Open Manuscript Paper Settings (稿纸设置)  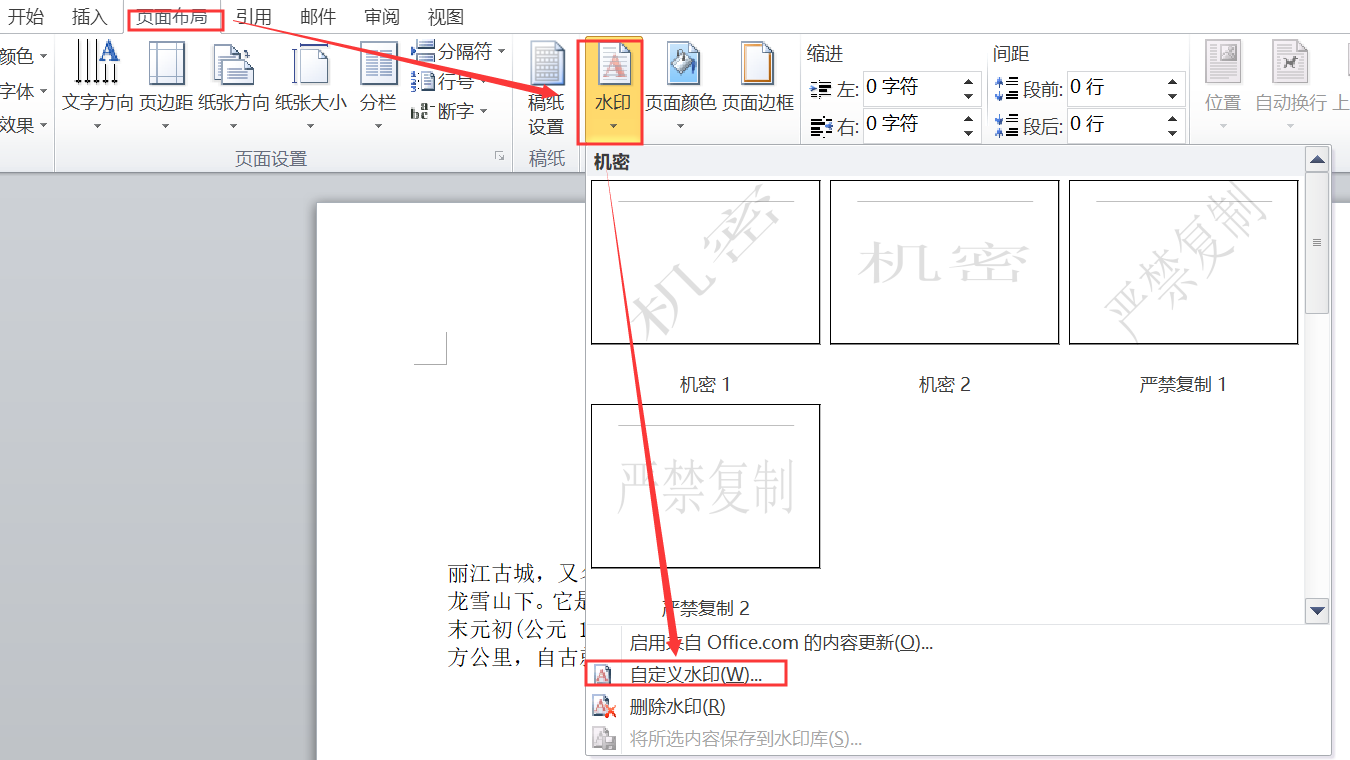pos(546,88)
